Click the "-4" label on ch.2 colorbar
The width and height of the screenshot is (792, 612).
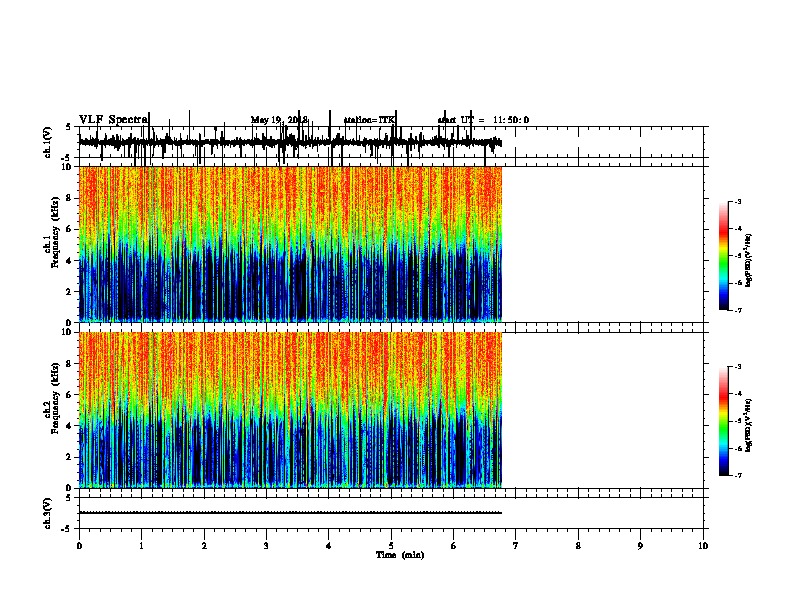(x=738, y=394)
